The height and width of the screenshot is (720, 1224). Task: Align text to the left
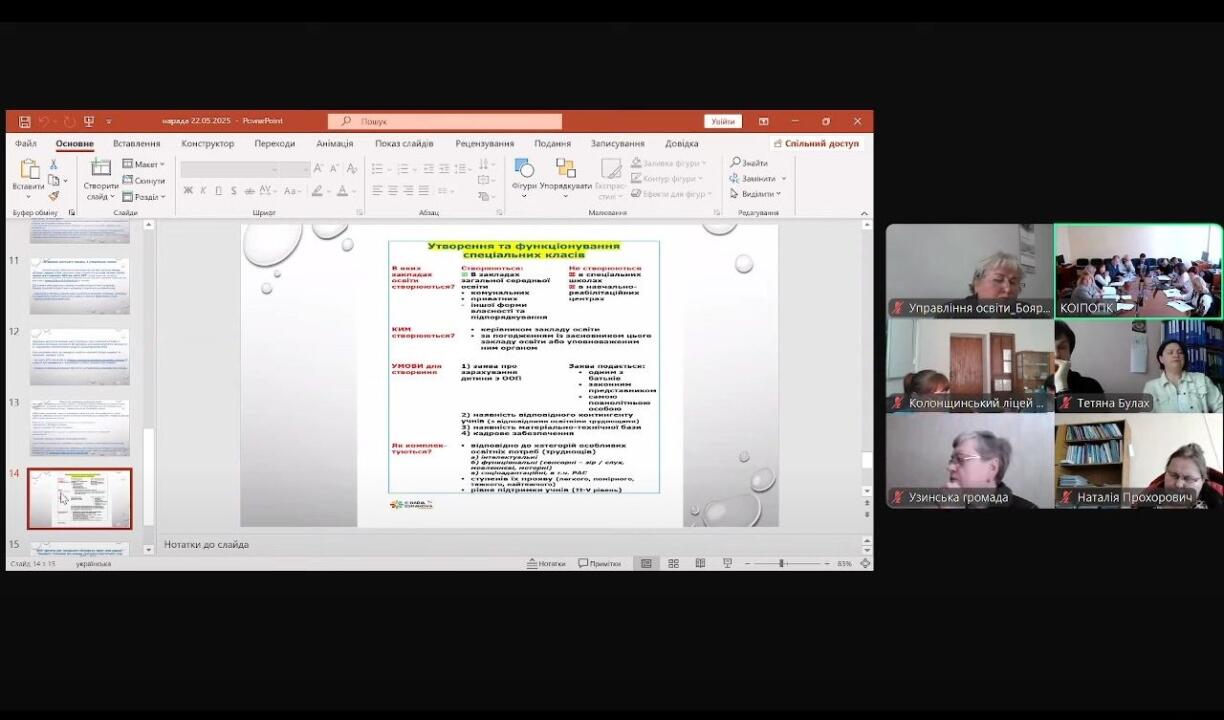pos(378,190)
